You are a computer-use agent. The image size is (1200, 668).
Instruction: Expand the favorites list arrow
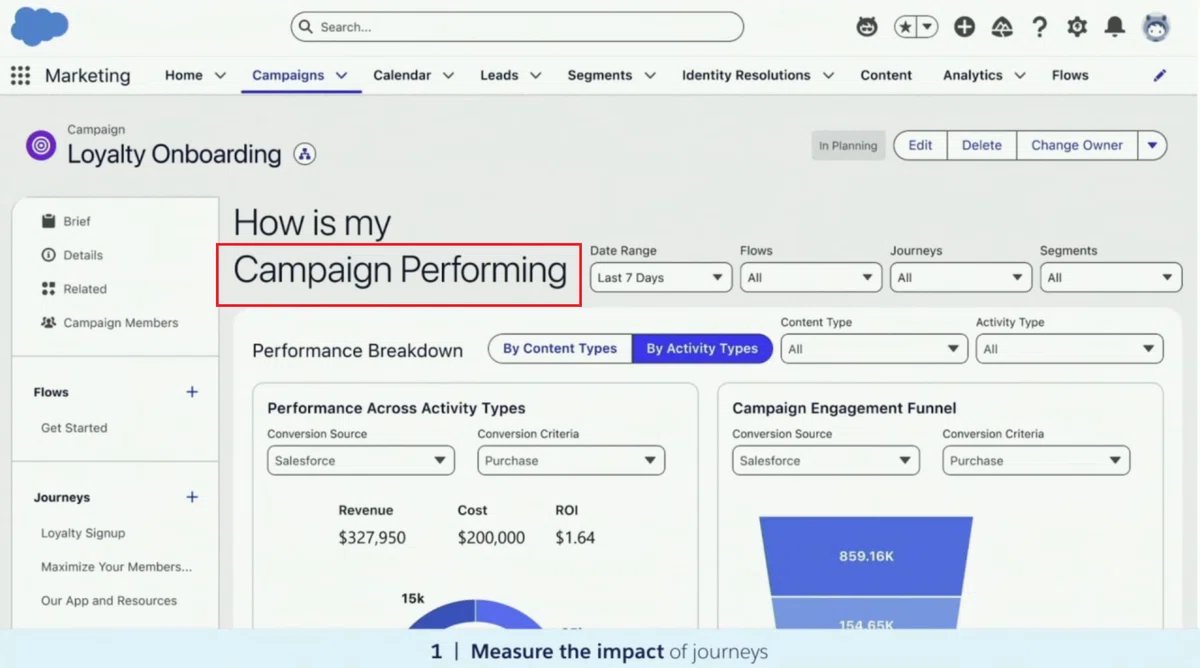[928, 27]
